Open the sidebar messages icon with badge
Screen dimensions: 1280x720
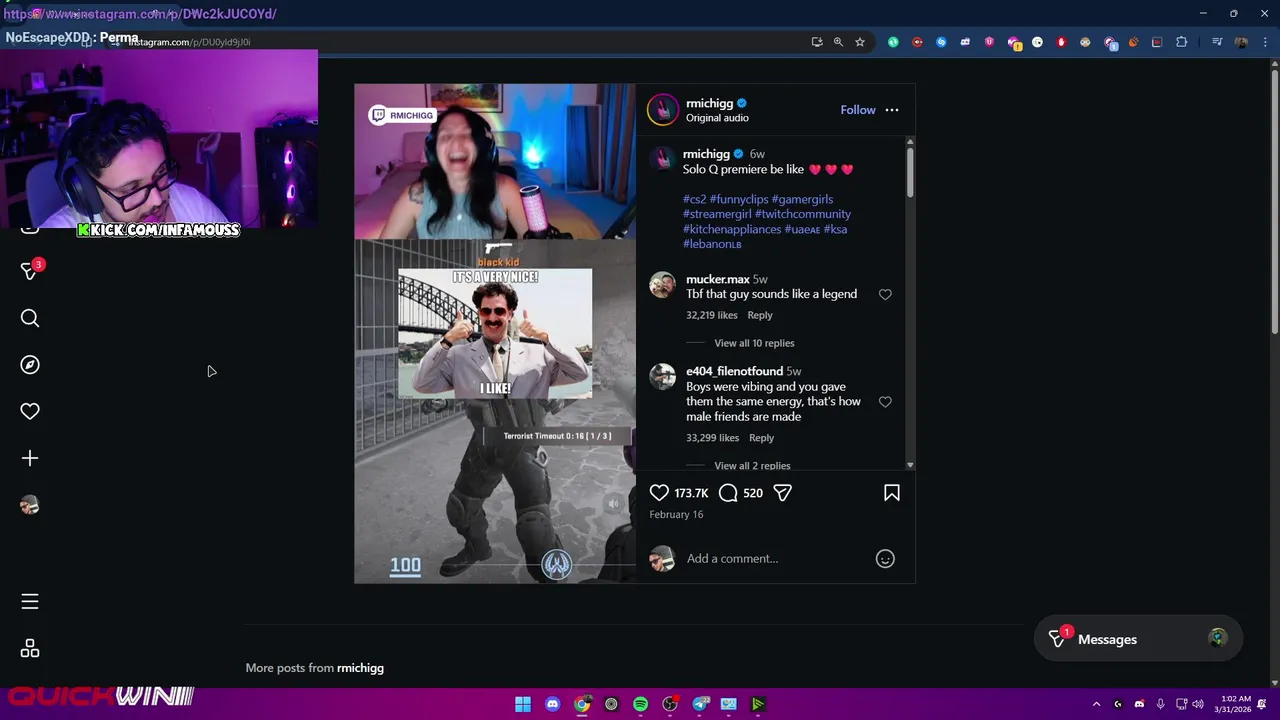pos(30,271)
